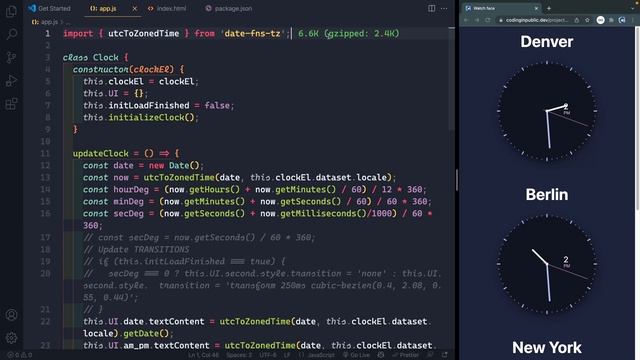The width and height of the screenshot is (640, 360).
Task: Click line number 11 in the gutter
Action: (45, 153)
